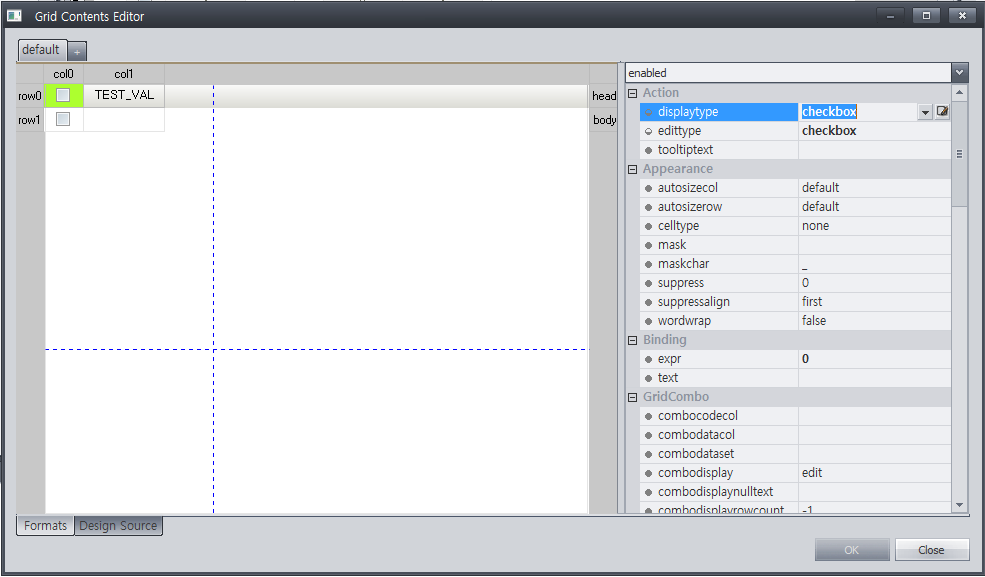Screen dimensions: 985x577
Task: Minimize the Grid Contents Editor window
Action: click(x=890, y=16)
